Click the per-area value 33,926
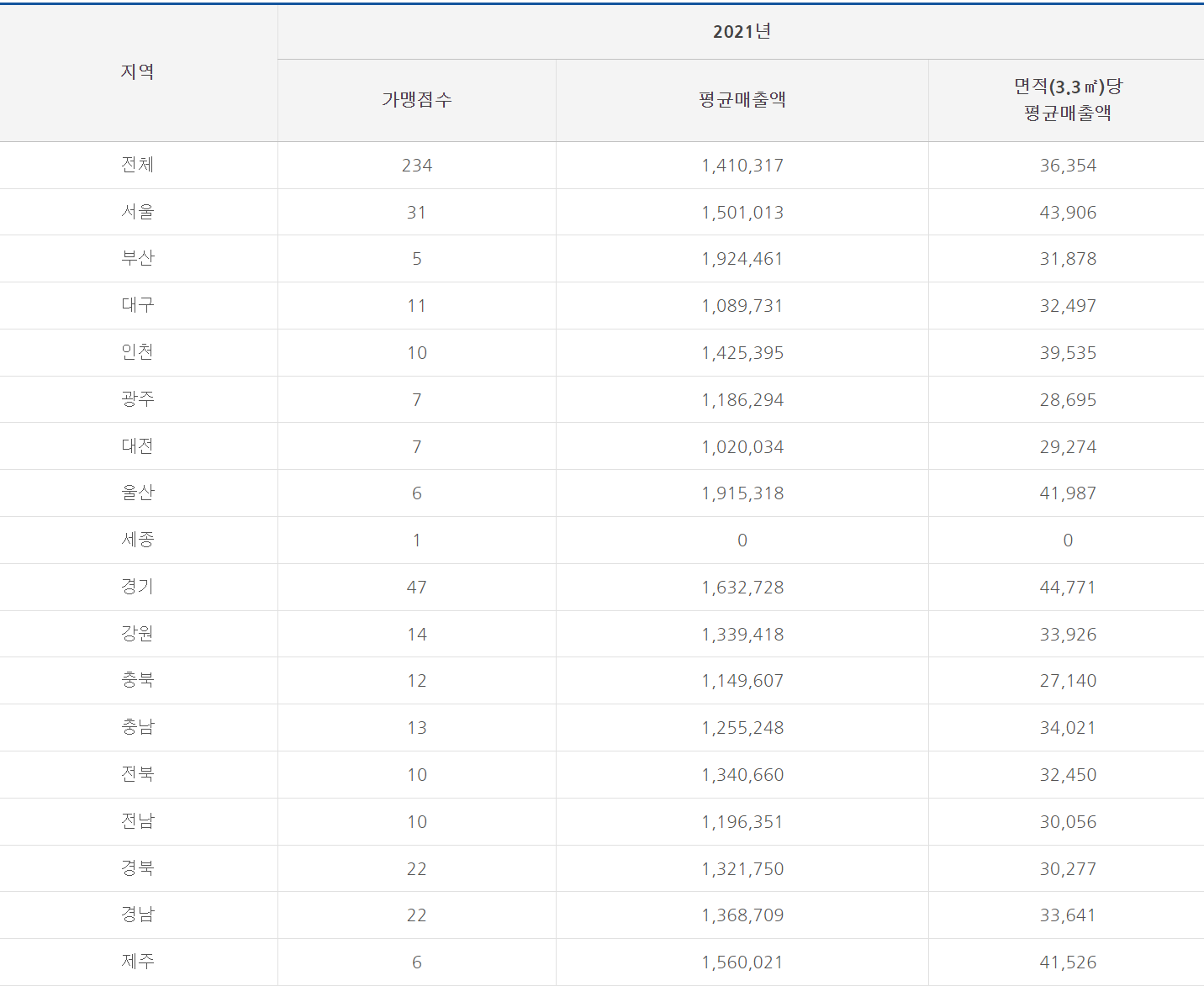Image resolution: width=1204 pixels, height=986 pixels. coord(1068,635)
